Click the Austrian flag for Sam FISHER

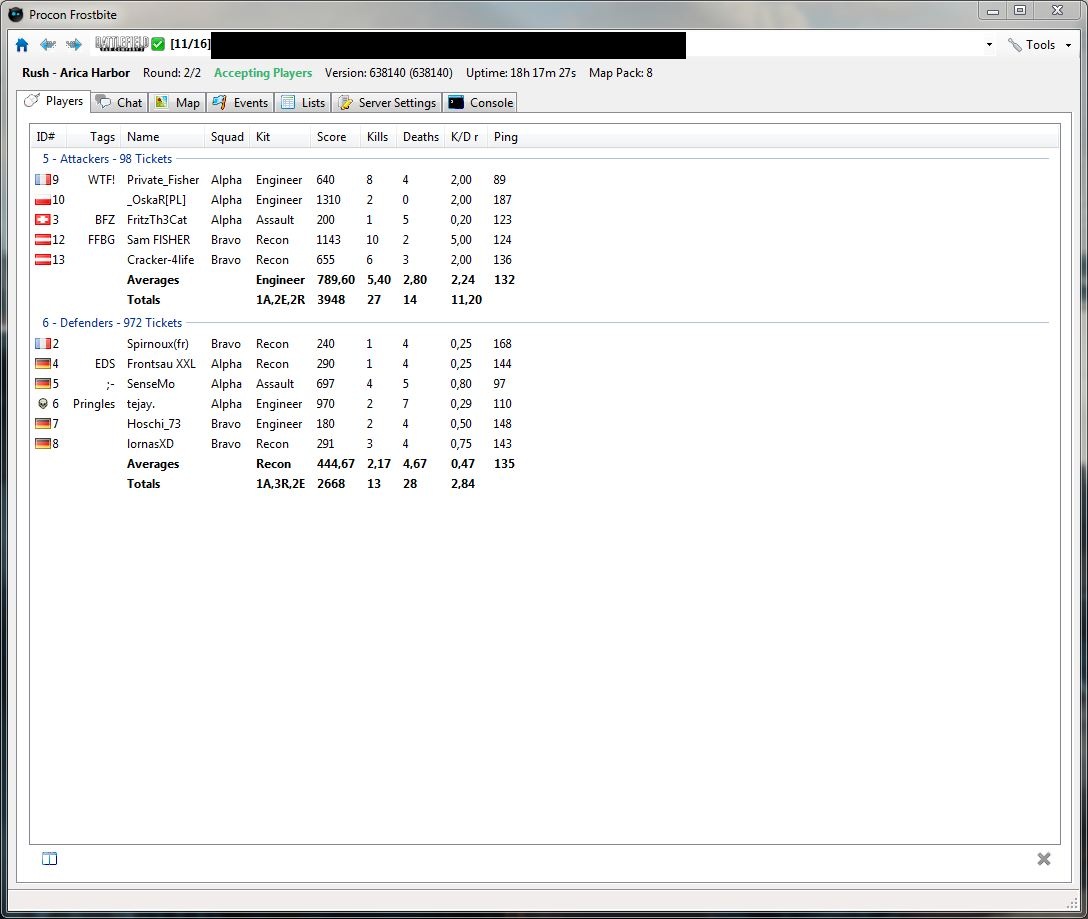click(43, 240)
